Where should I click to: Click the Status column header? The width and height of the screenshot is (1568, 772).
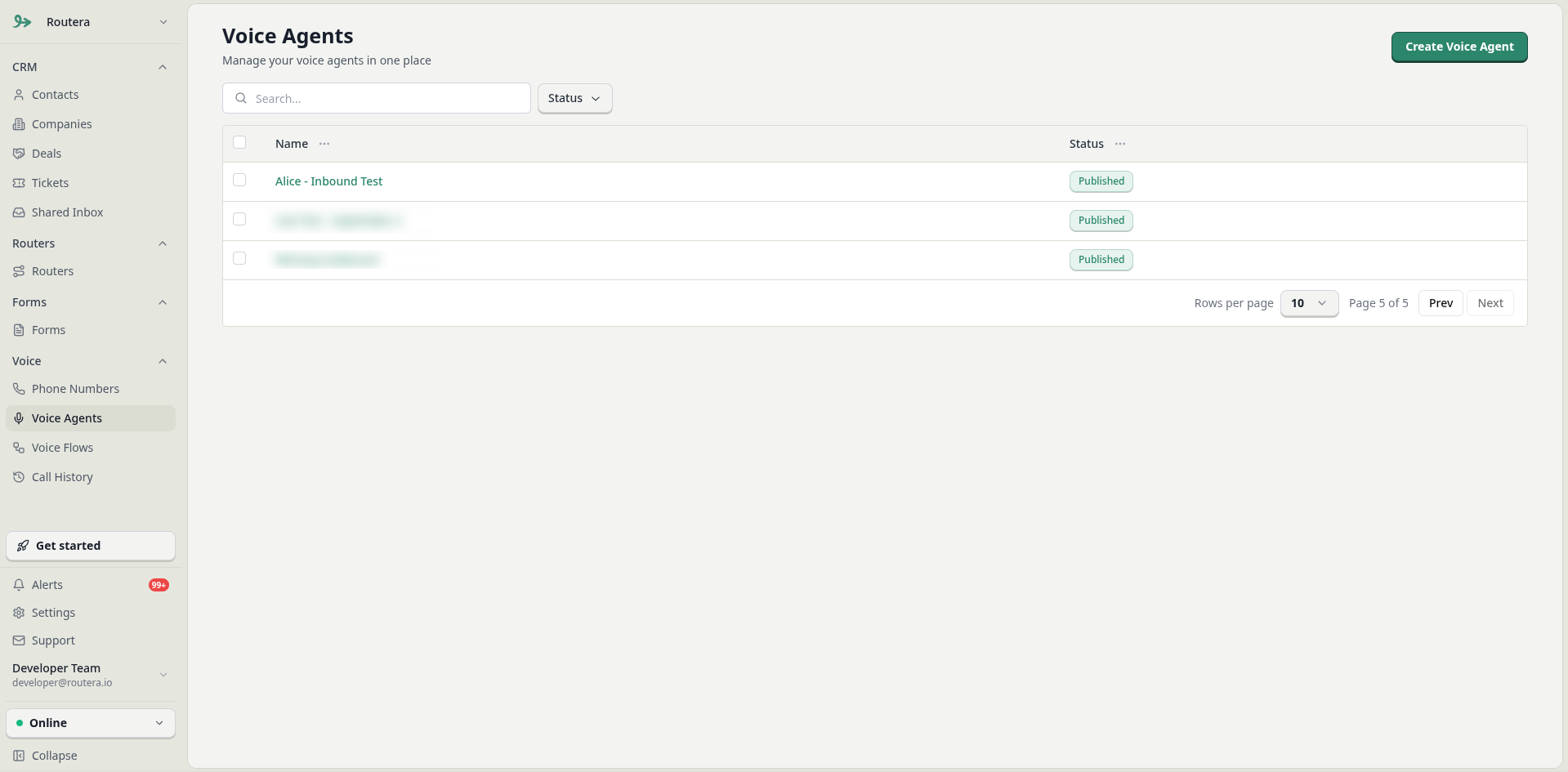1087,144
